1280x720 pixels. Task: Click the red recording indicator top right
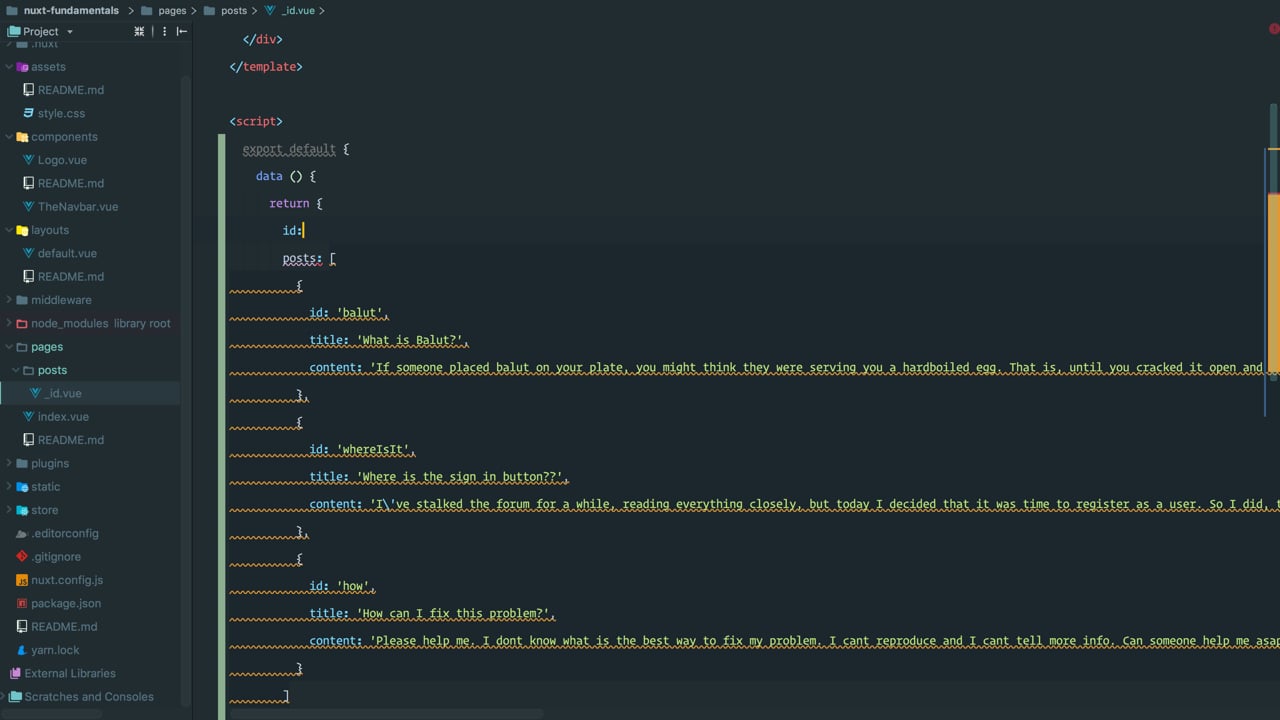[1275, 30]
